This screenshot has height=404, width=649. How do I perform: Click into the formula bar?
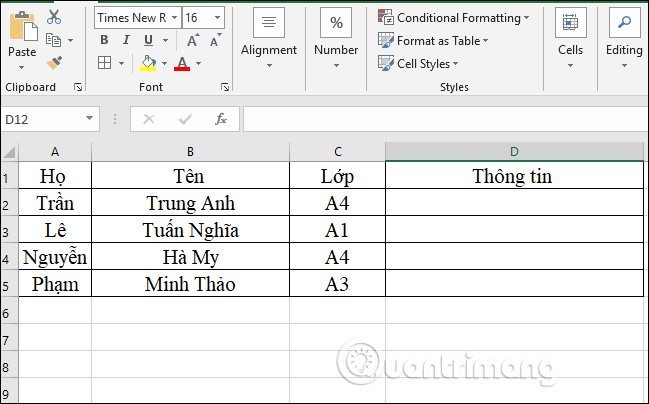[x=446, y=119]
